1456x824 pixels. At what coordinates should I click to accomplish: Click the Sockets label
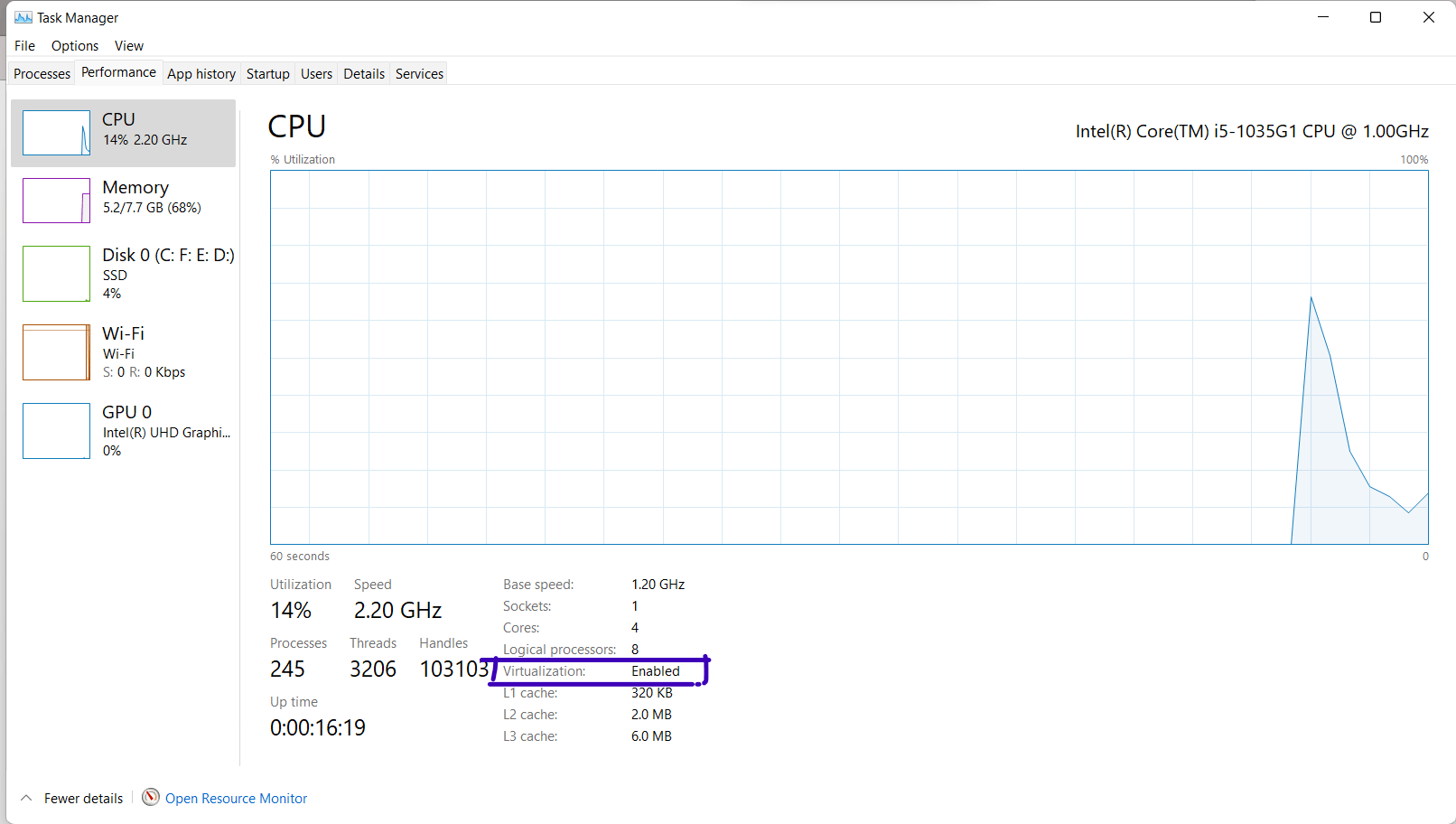point(527,606)
